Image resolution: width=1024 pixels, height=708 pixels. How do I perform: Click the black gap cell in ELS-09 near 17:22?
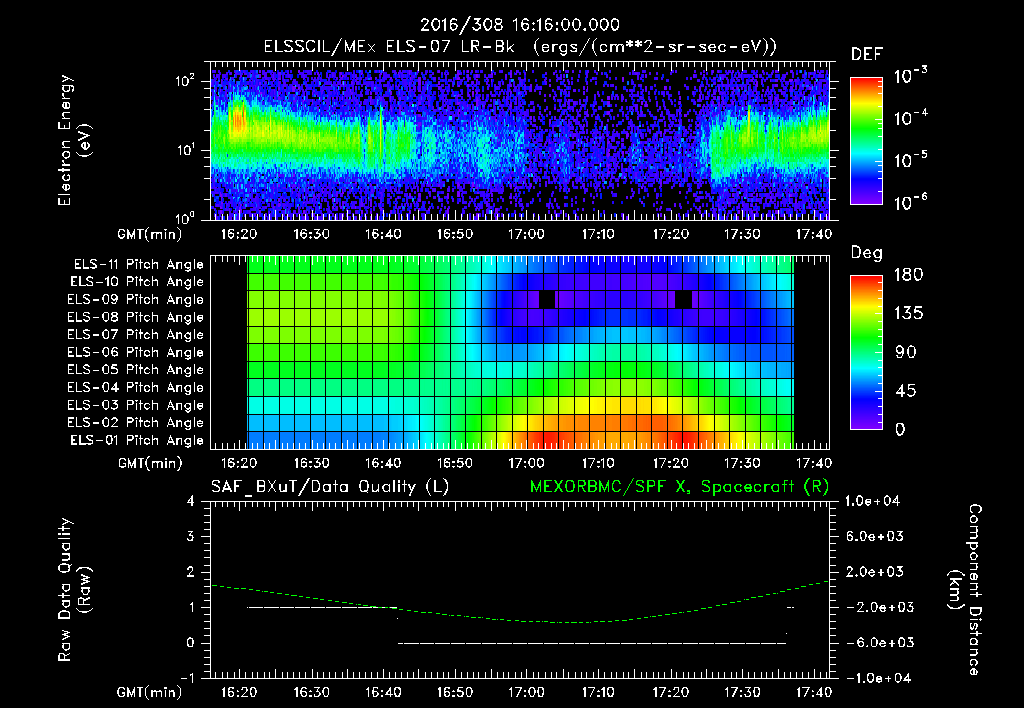pos(683,300)
